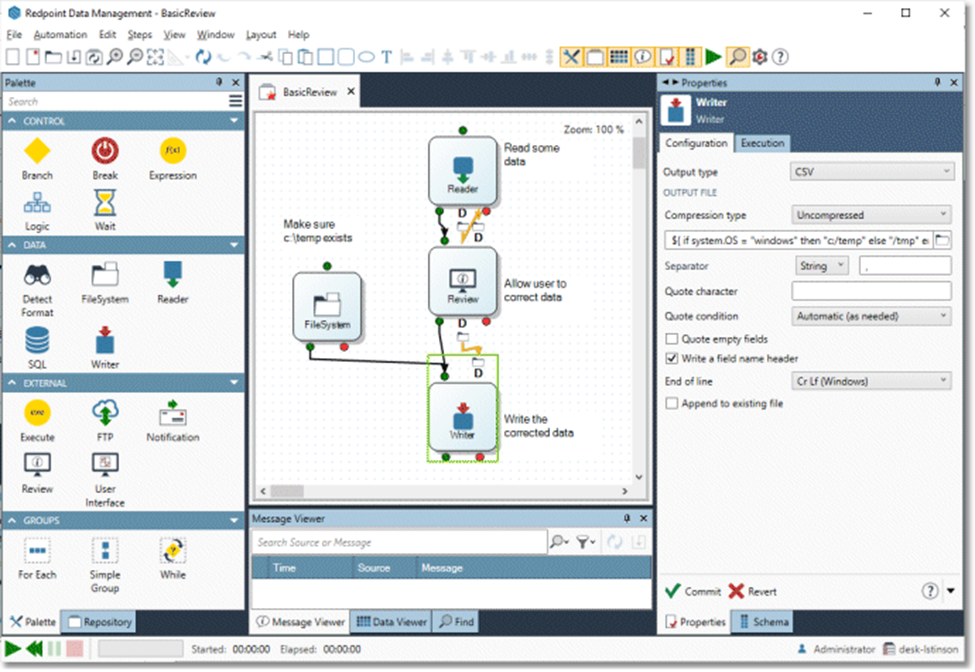Image resolution: width=975 pixels, height=672 pixels.
Task: Choose the Expression control icon
Action: pos(172,152)
